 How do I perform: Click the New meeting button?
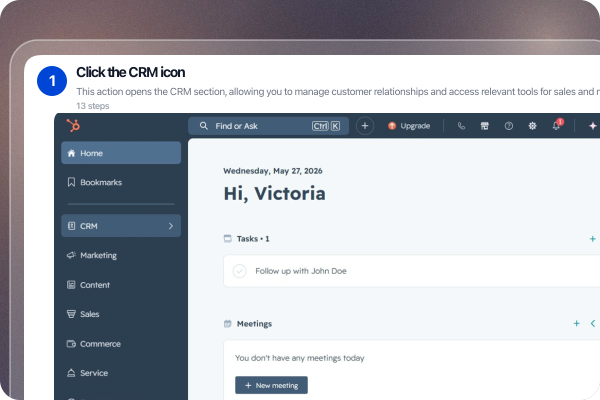click(271, 385)
